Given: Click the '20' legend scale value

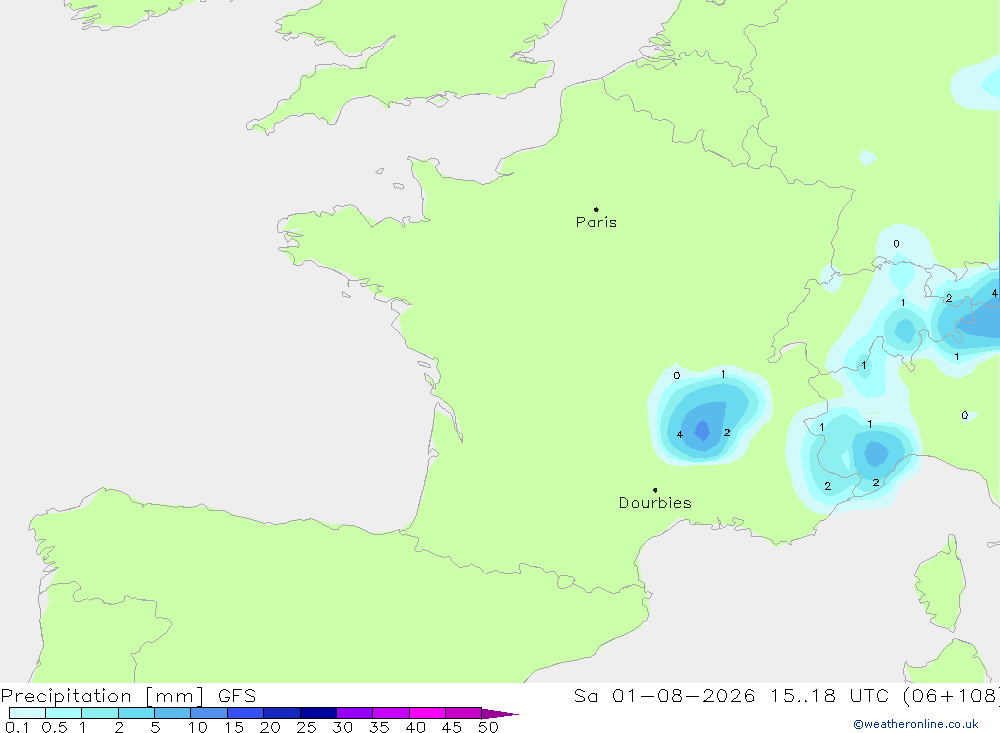Looking at the screenshot, I should 270,727.
